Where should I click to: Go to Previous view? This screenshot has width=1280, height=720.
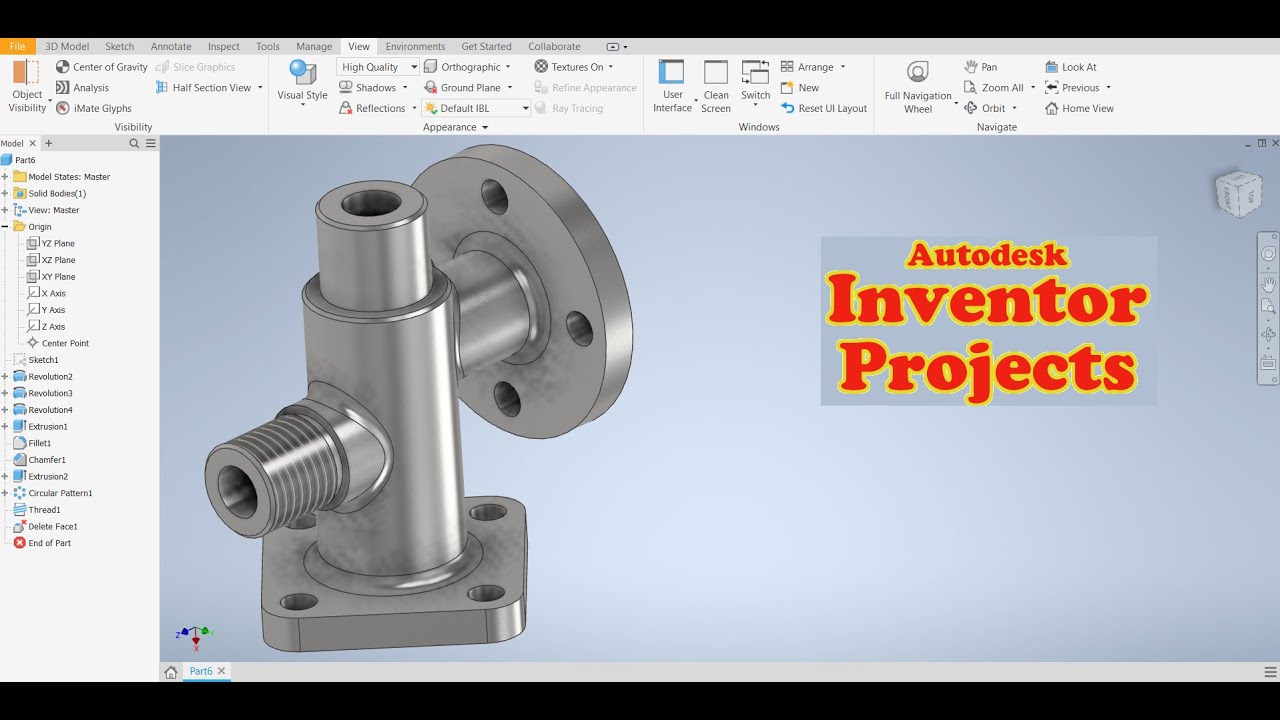click(1072, 88)
